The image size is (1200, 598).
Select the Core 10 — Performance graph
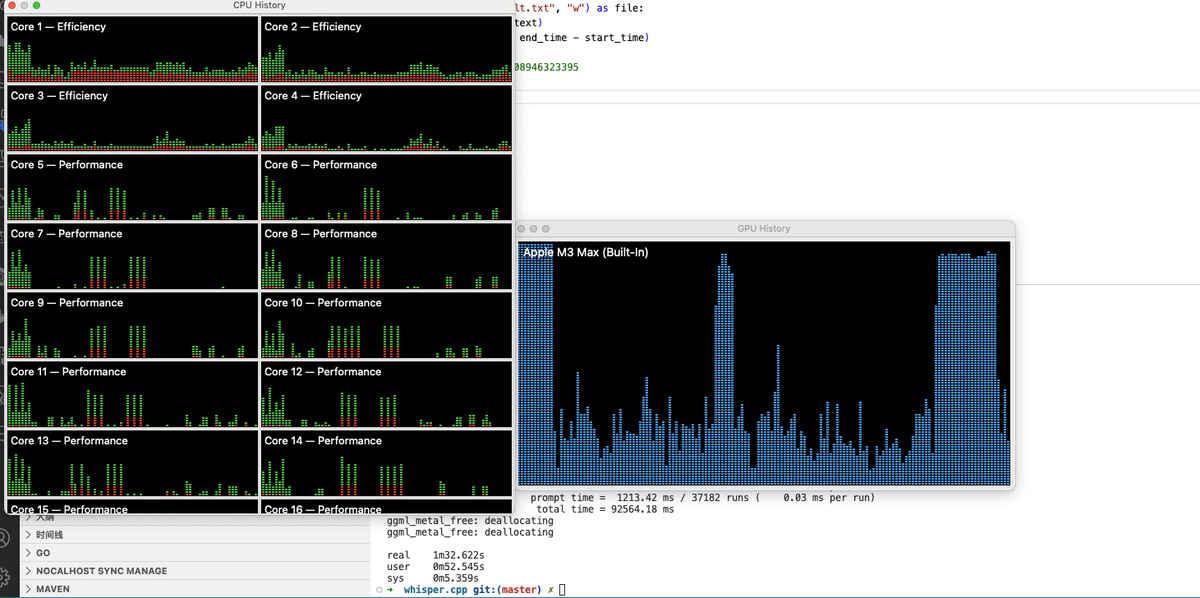(x=386, y=325)
